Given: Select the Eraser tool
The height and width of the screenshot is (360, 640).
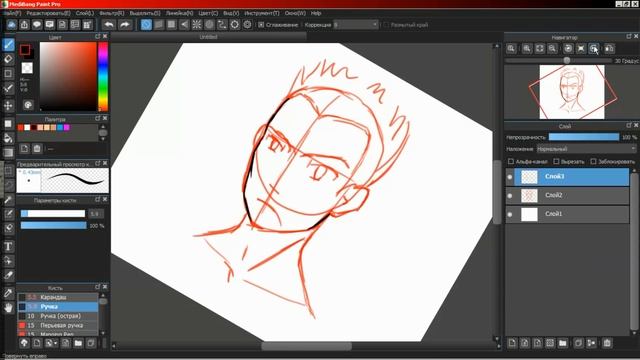Looking at the screenshot, I should click(x=8, y=59).
